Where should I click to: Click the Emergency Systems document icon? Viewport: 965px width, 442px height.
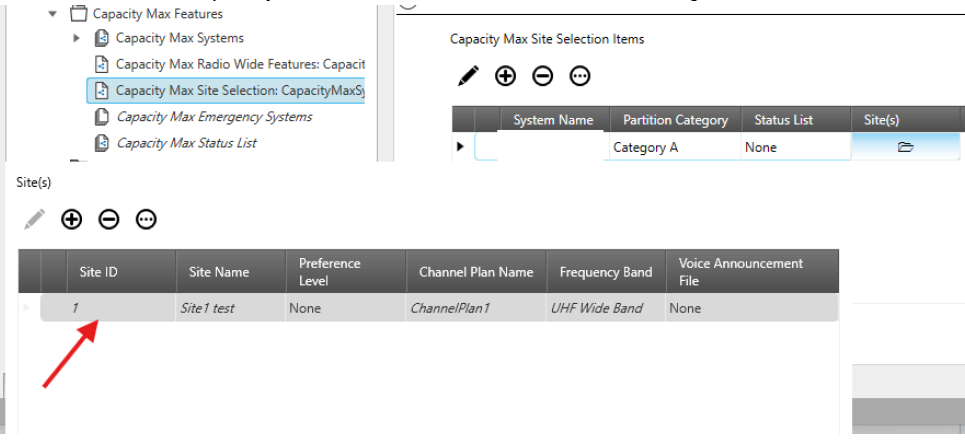point(101,116)
